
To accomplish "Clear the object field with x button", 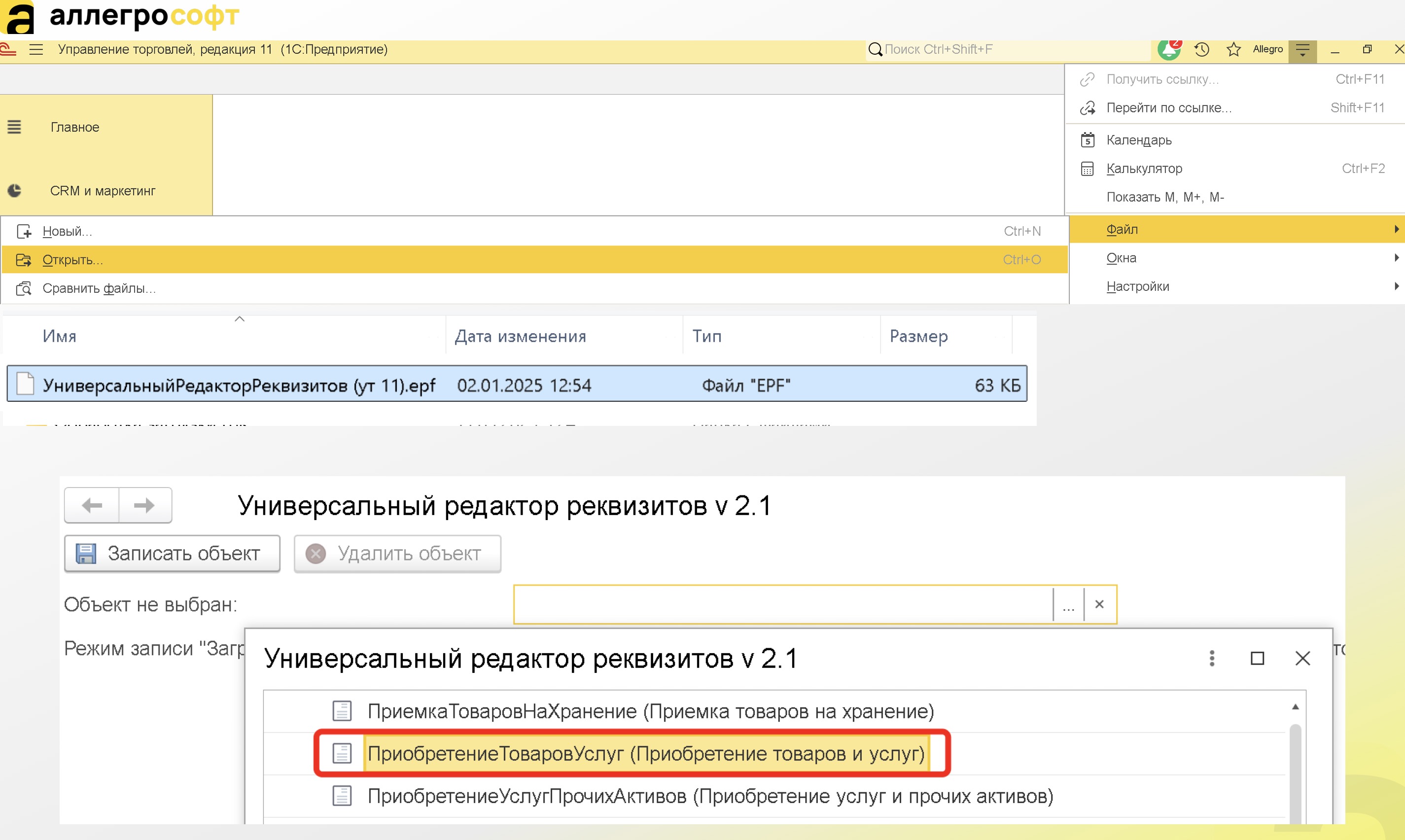I will tap(1100, 604).
